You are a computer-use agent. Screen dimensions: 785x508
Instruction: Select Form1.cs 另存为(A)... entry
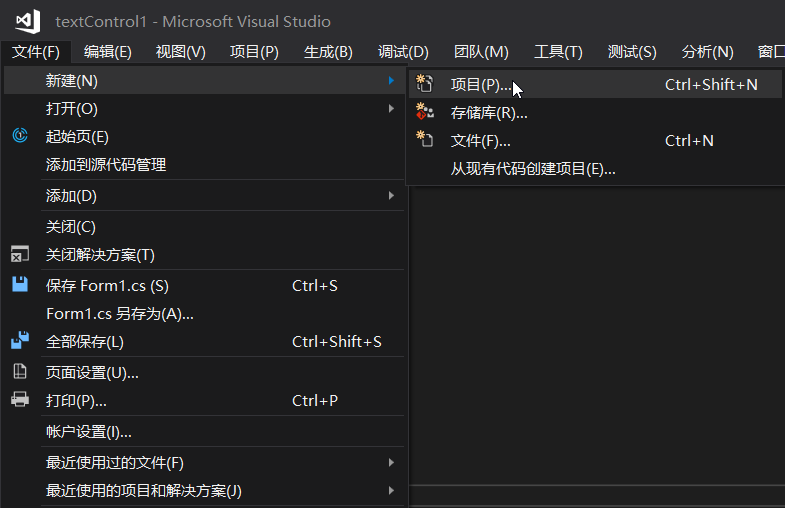[204, 314]
